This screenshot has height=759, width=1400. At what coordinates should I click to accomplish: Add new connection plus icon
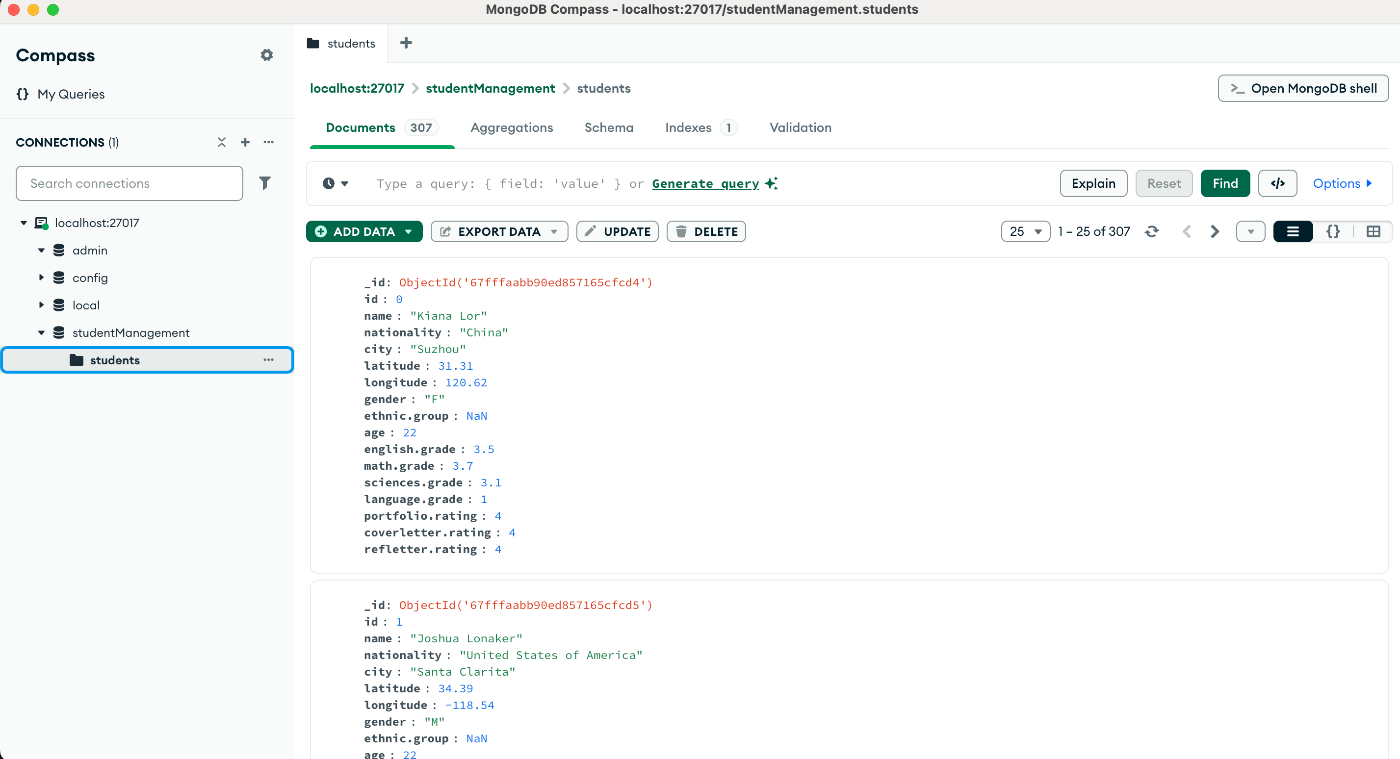[x=245, y=142]
